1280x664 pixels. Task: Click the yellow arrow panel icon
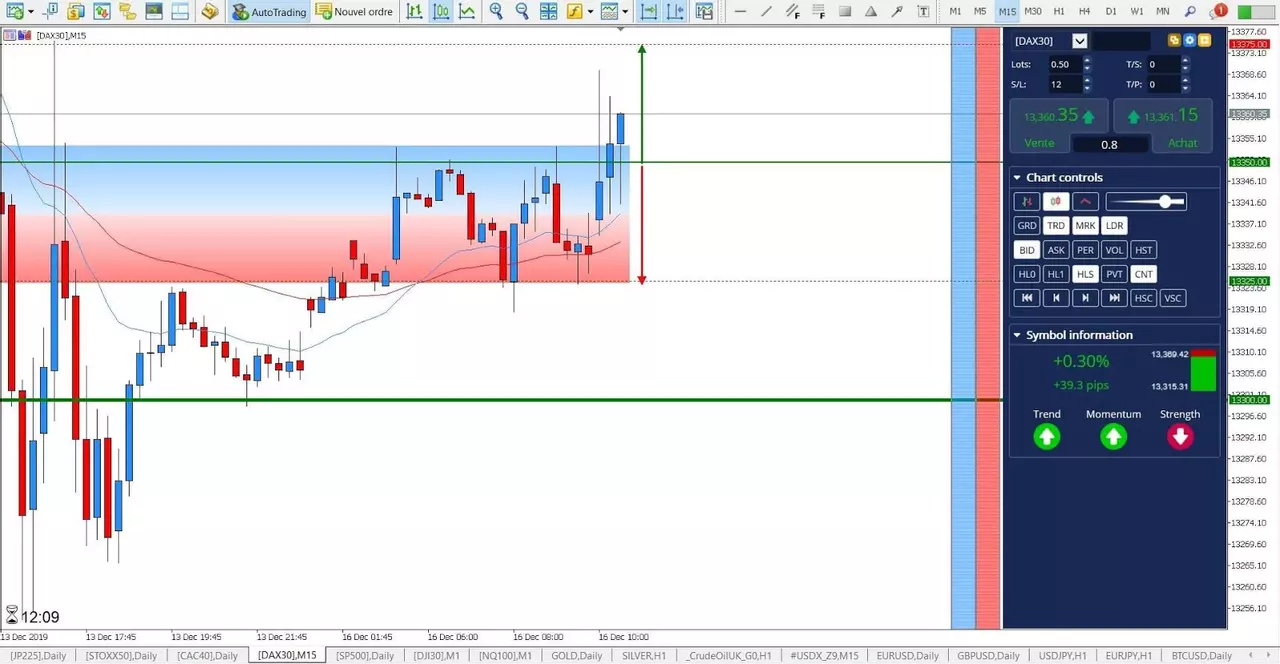[1205, 41]
